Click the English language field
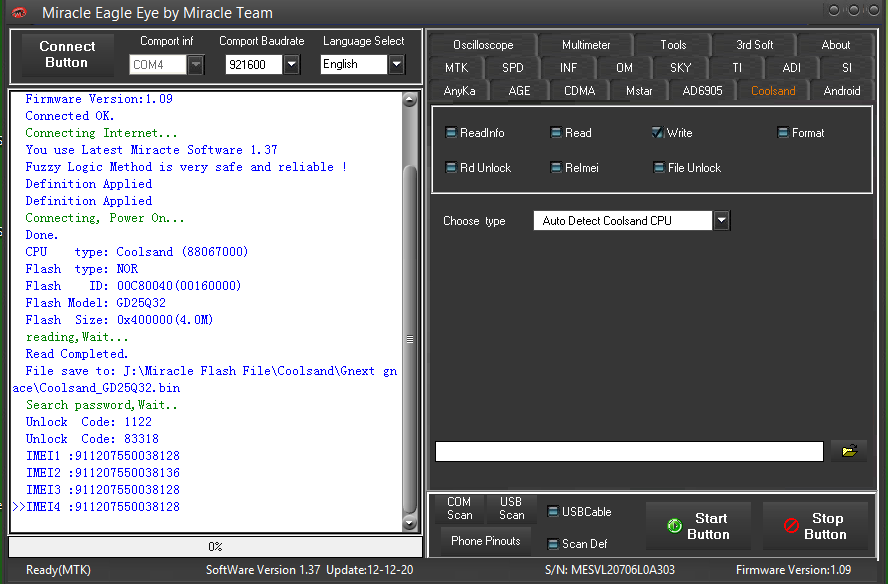This screenshot has width=888, height=584. click(354, 65)
